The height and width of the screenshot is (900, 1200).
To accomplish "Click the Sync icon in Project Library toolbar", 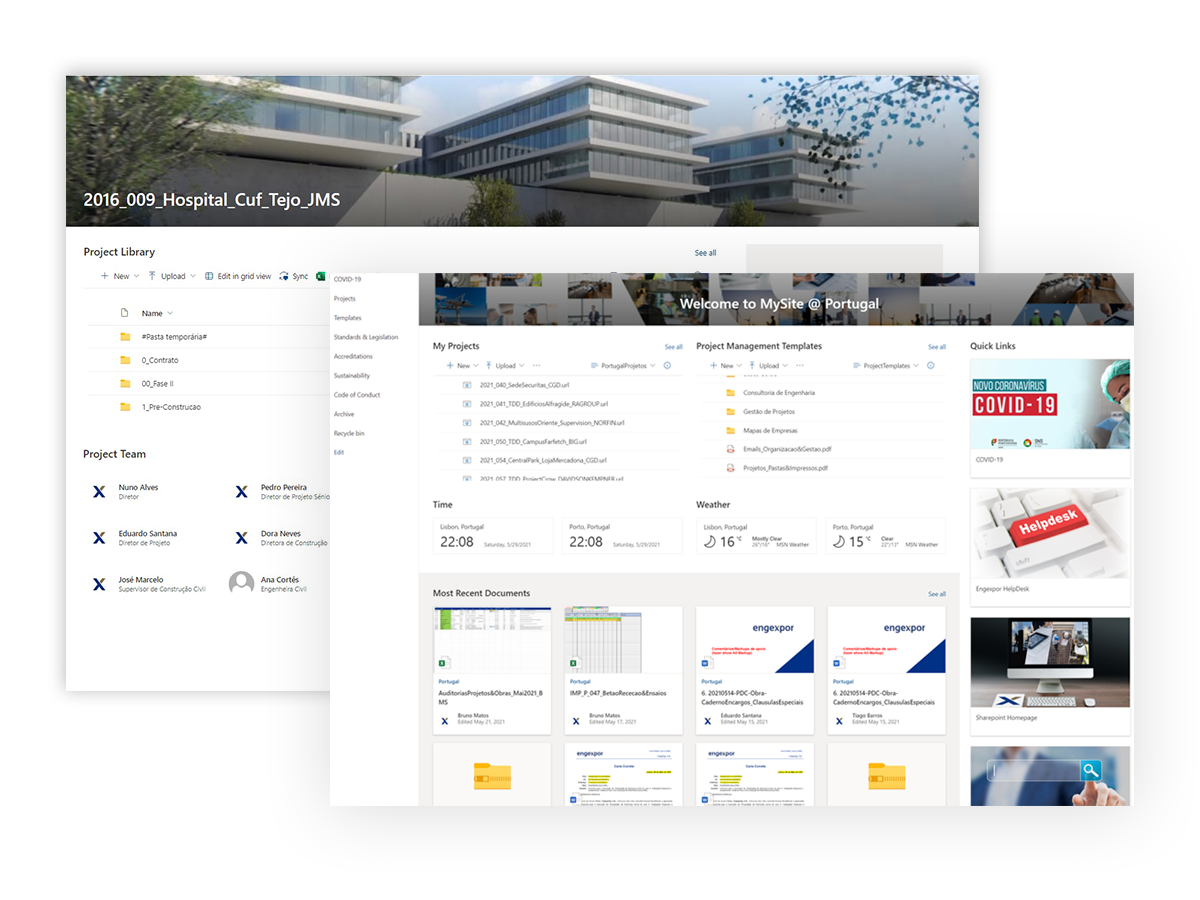I will (284, 276).
